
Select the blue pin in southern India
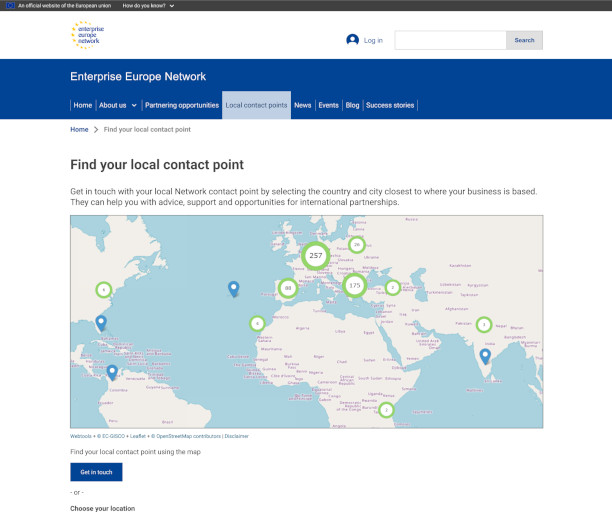click(x=485, y=356)
